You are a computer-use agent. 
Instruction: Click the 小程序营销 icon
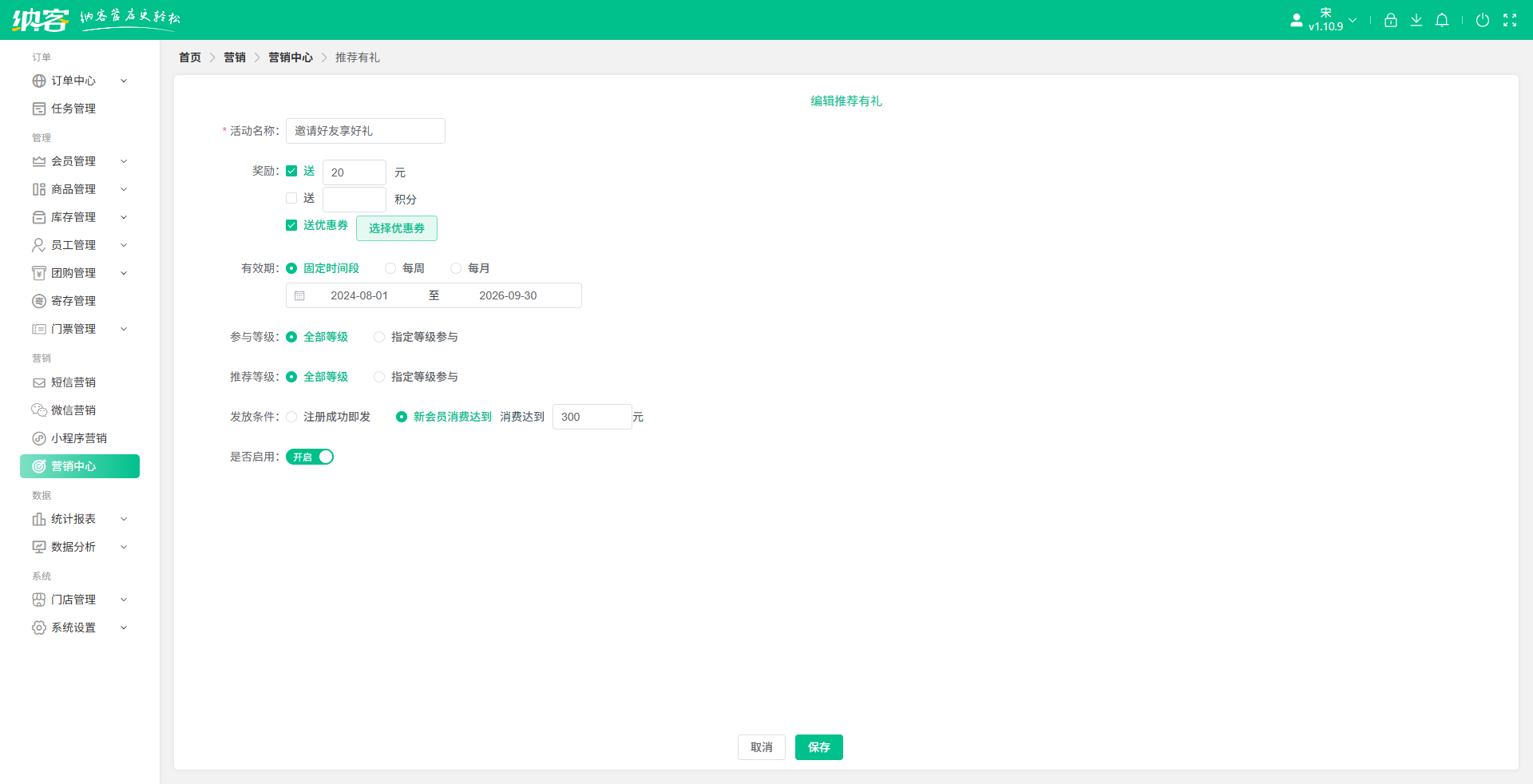tap(38, 438)
